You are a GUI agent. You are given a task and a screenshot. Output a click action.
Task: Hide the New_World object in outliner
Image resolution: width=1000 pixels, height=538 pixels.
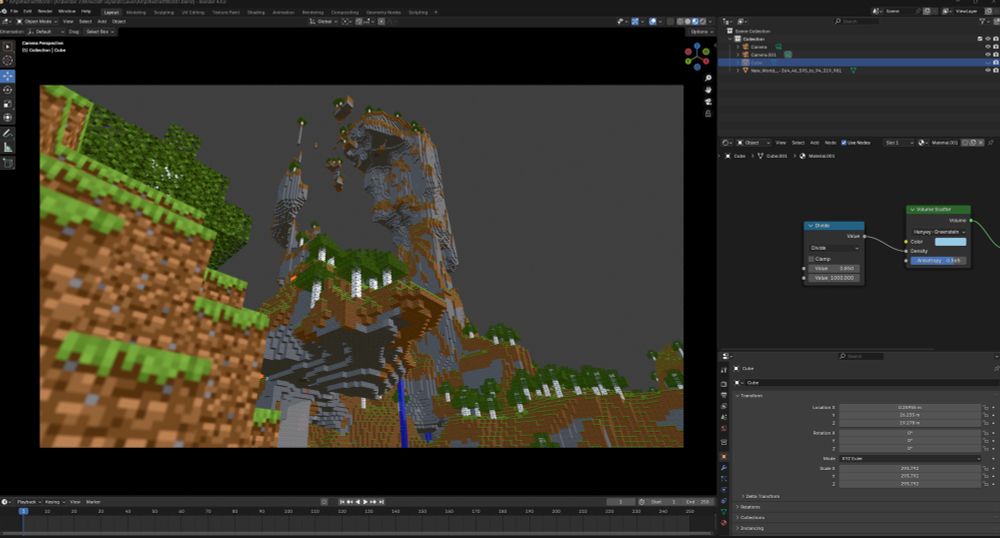pyautogui.click(x=988, y=70)
